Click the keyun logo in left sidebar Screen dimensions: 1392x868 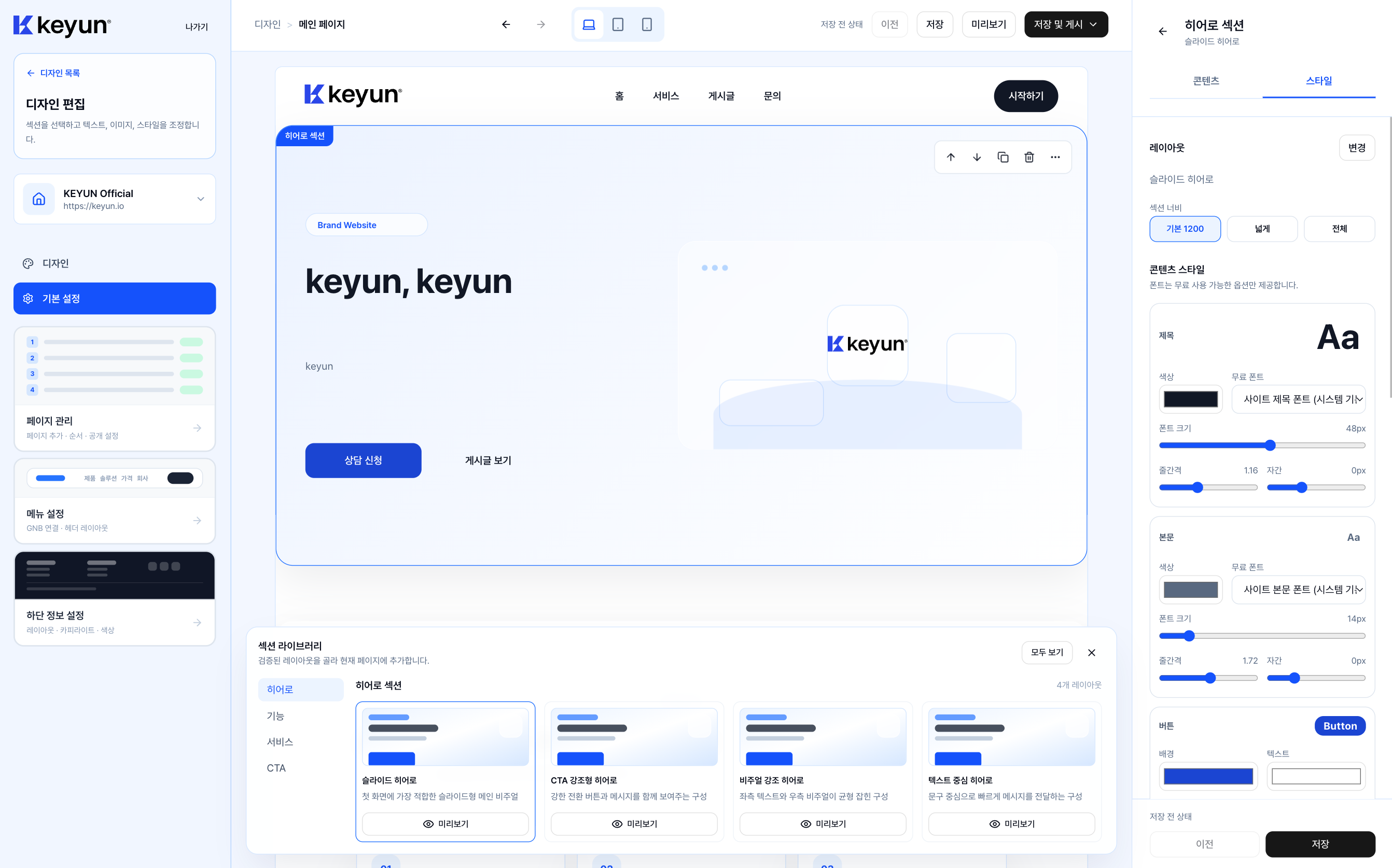[x=62, y=26]
